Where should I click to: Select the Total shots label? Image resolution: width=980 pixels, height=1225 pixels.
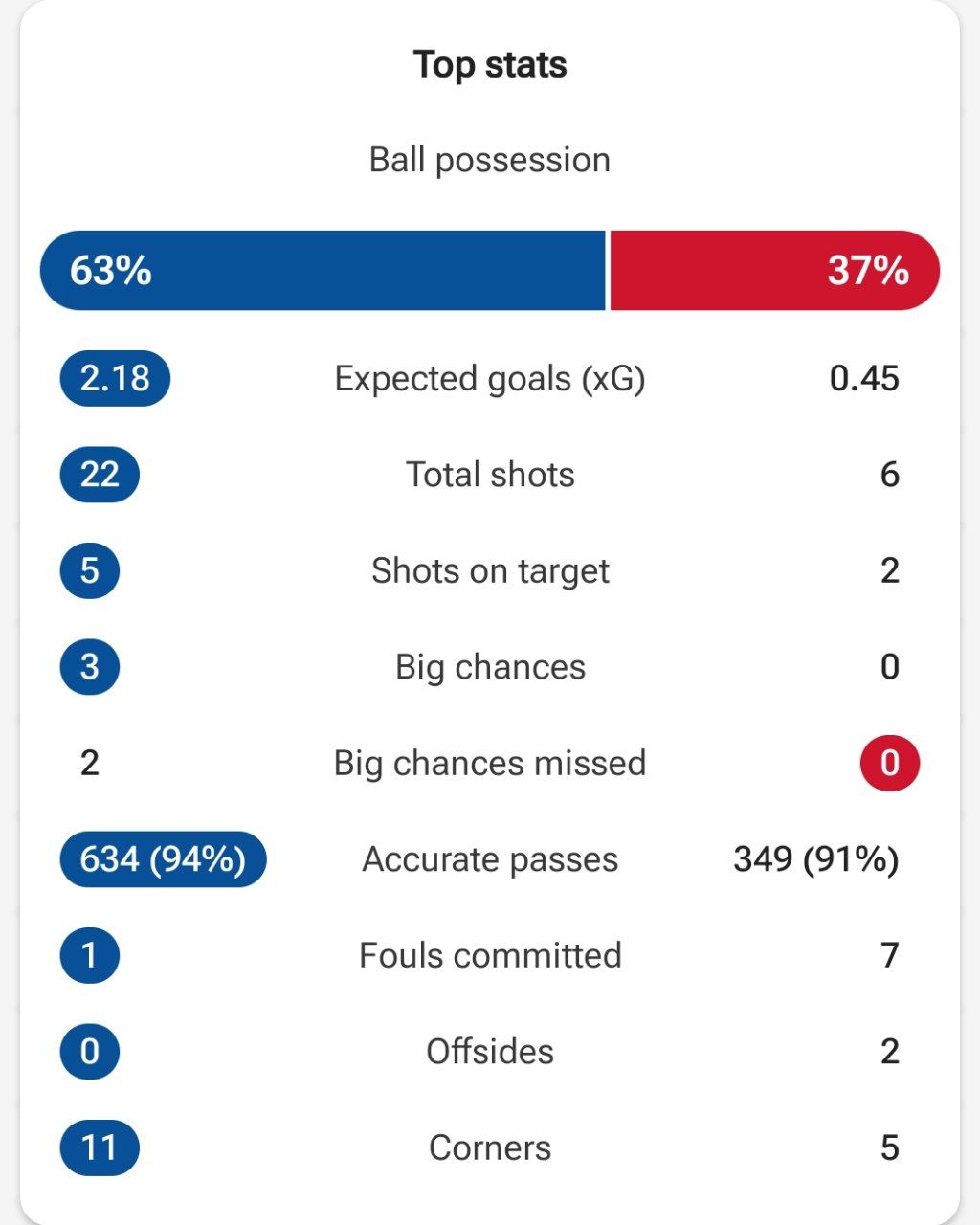[x=490, y=475]
